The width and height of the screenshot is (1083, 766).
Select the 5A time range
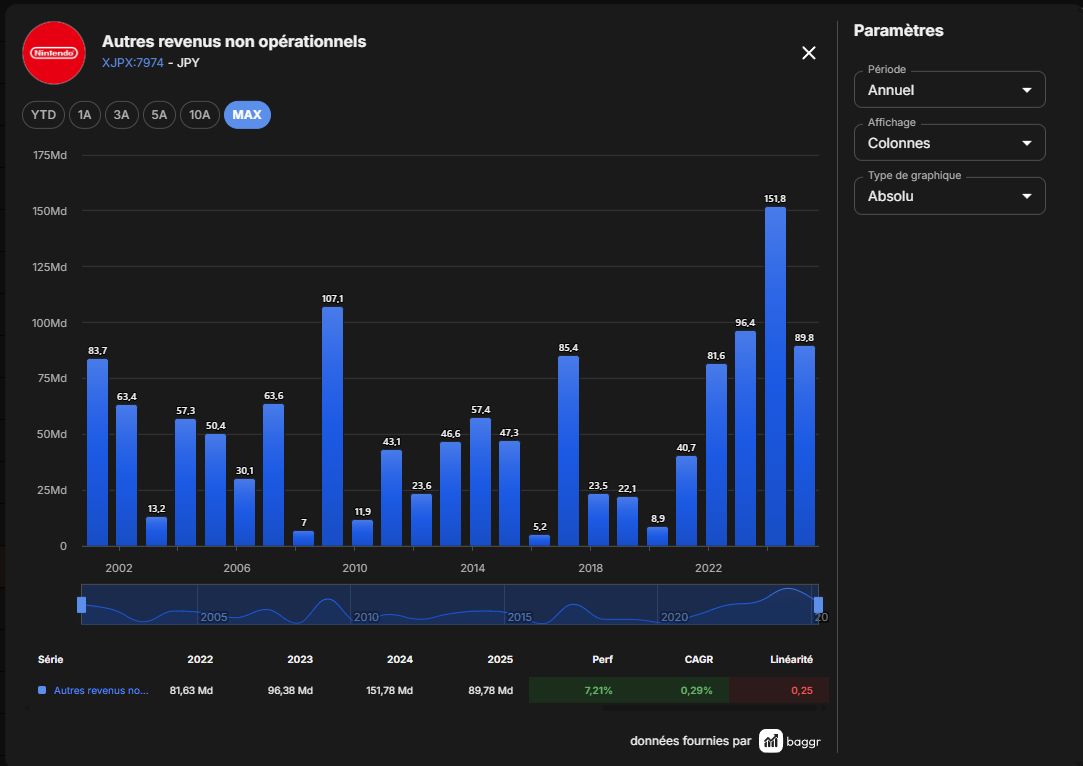pos(160,115)
